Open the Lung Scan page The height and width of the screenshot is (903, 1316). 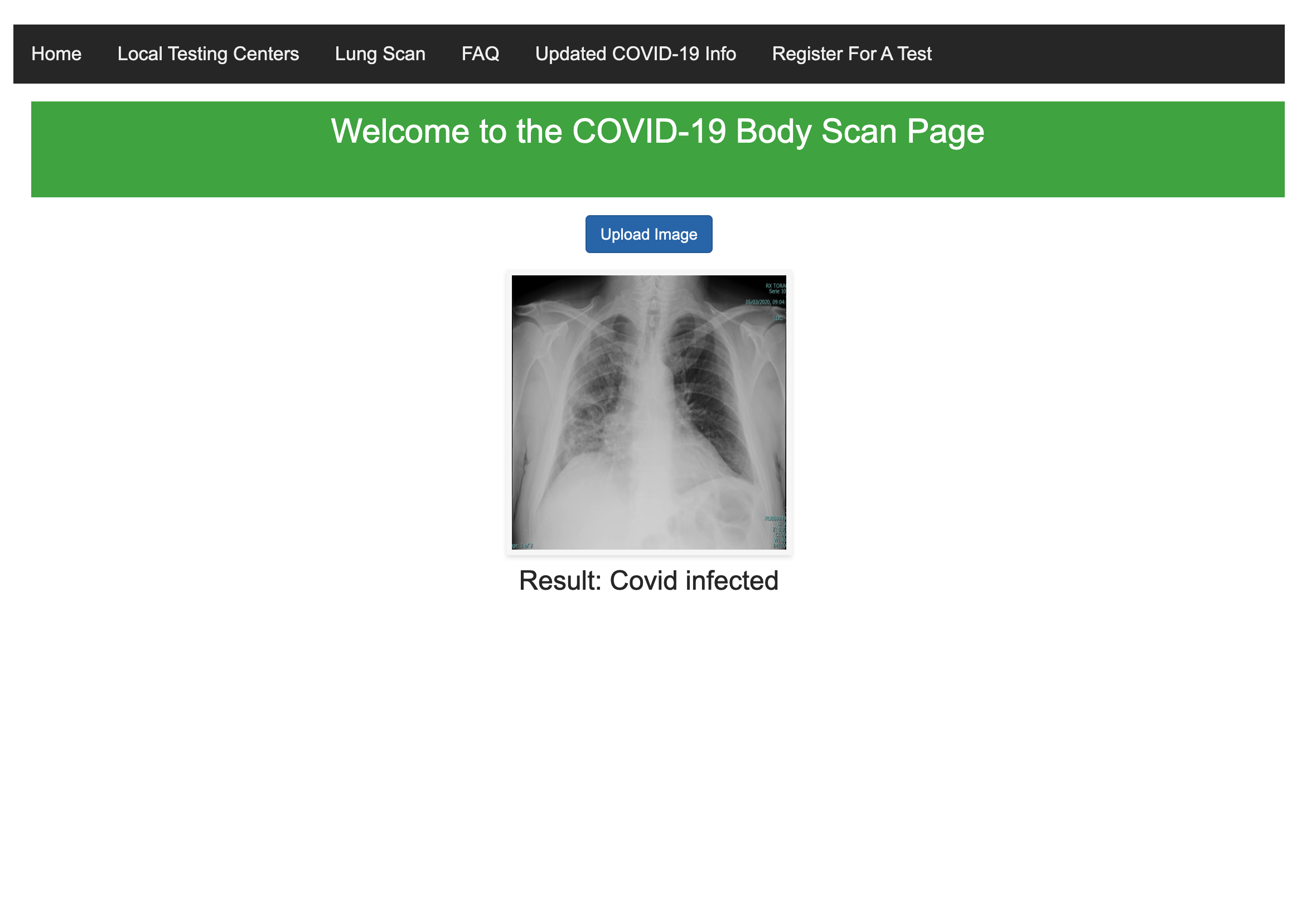[379, 54]
